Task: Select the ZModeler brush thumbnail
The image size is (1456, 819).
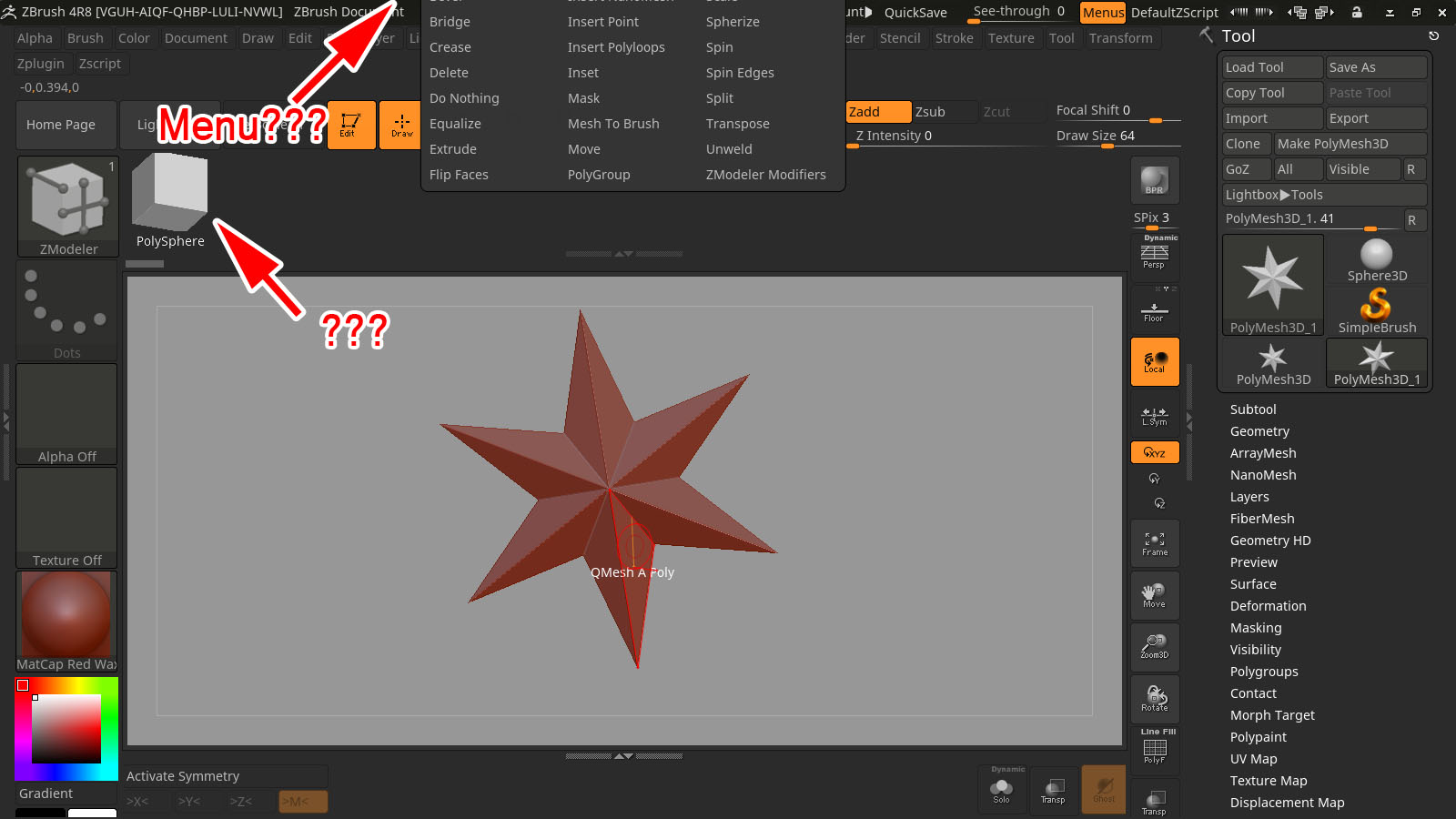Action: pyautogui.click(x=68, y=207)
